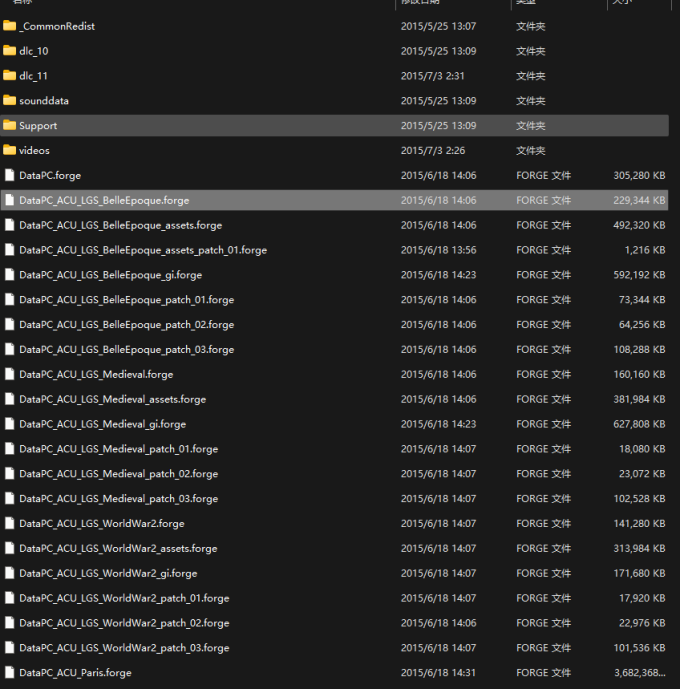The image size is (680, 689).
Task: Select file name DataPC_ACU_LGS_WorldWar2_patch_03.forge
Action: (x=124, y=648)
